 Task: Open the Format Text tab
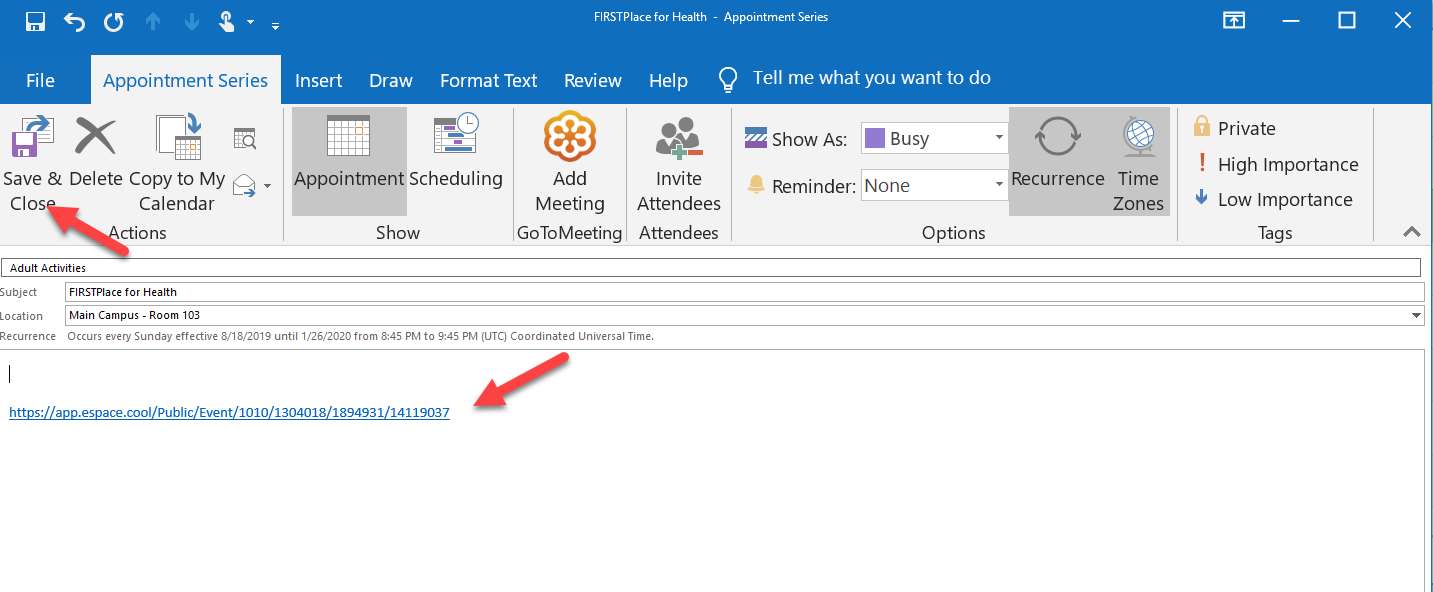488,81
